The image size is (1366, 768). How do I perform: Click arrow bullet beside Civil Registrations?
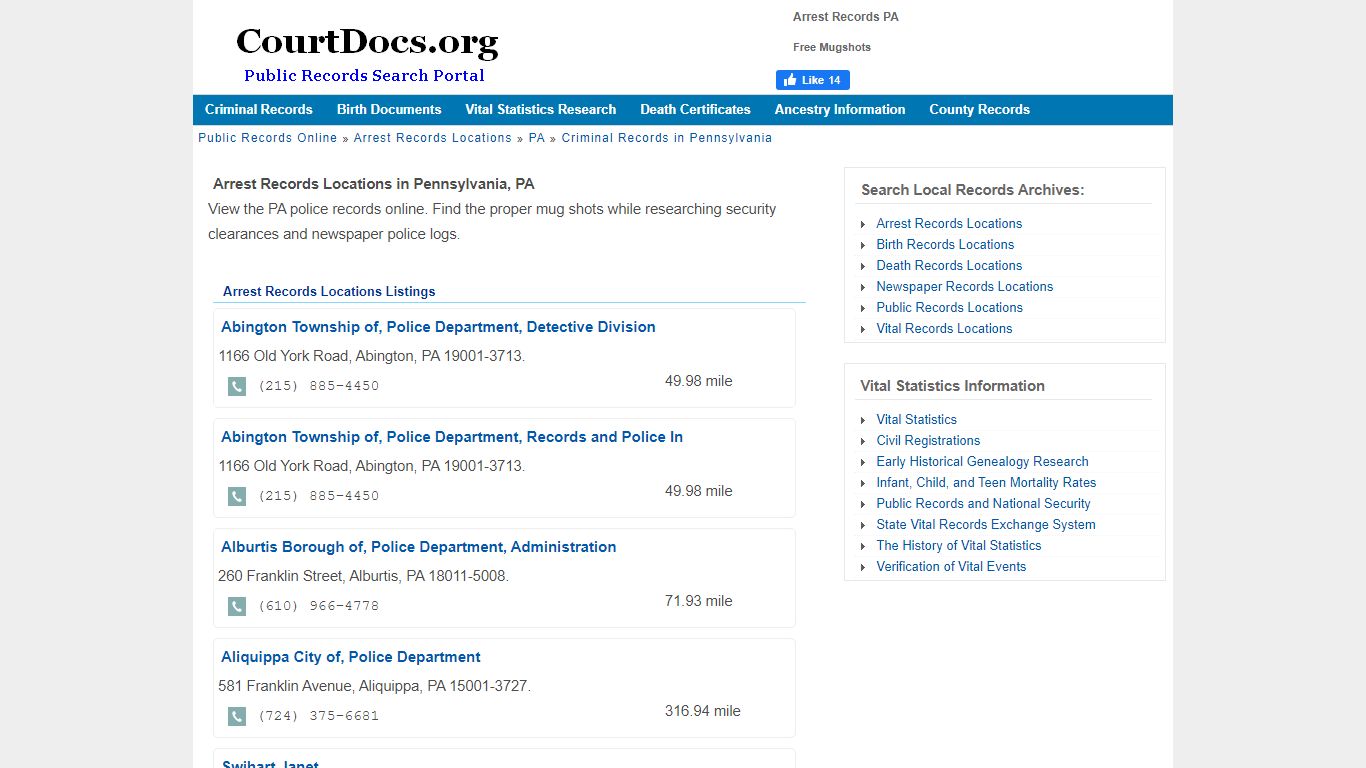pos(863,441)
